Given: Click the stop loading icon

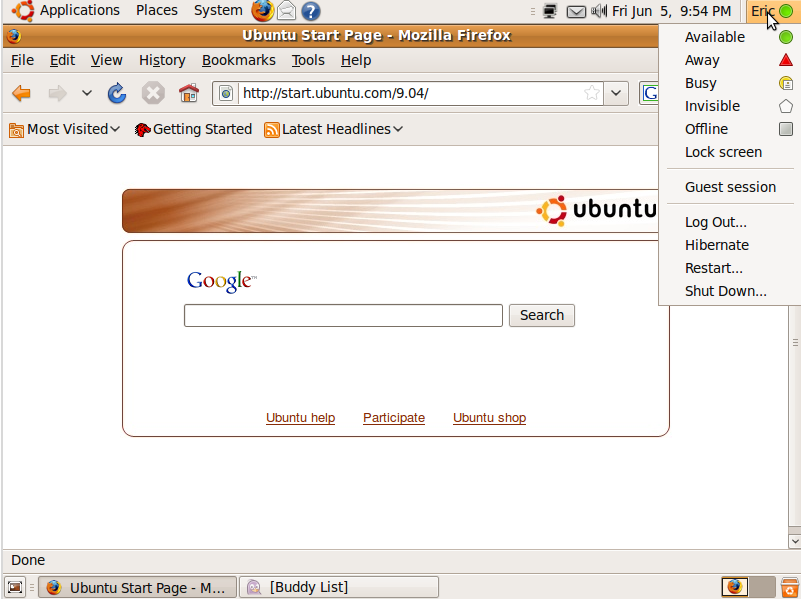Looking at the screenshot, I should click(153, 93).
